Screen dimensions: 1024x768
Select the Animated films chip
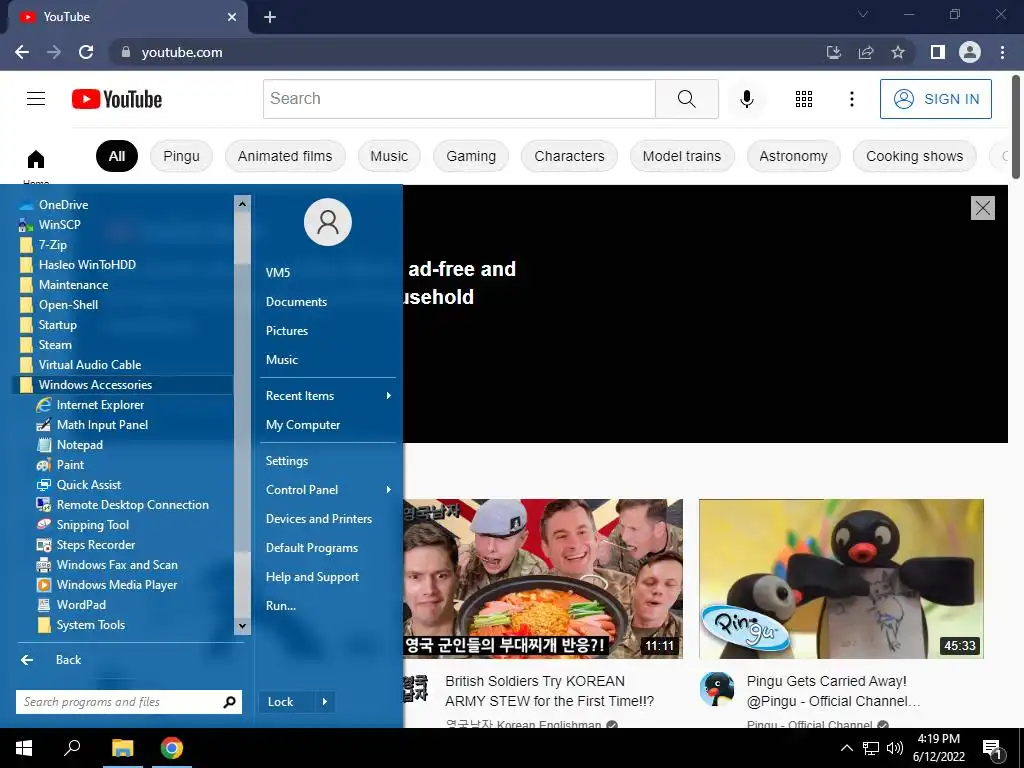tap(285, 156)
